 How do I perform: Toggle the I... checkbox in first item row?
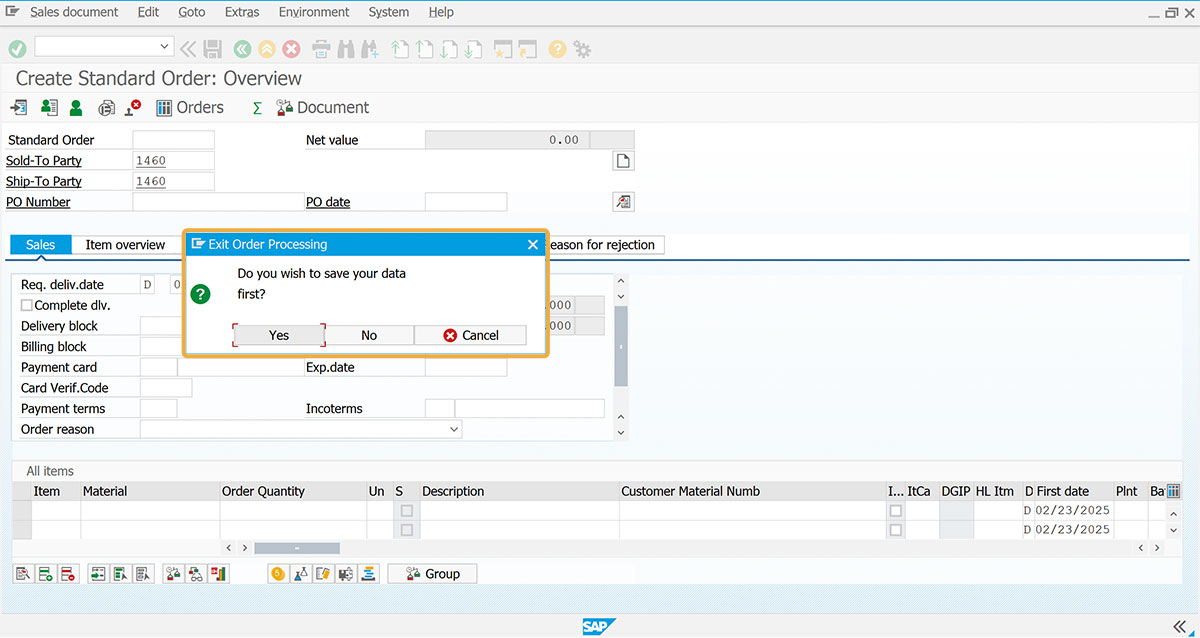(x=895, y=511)
